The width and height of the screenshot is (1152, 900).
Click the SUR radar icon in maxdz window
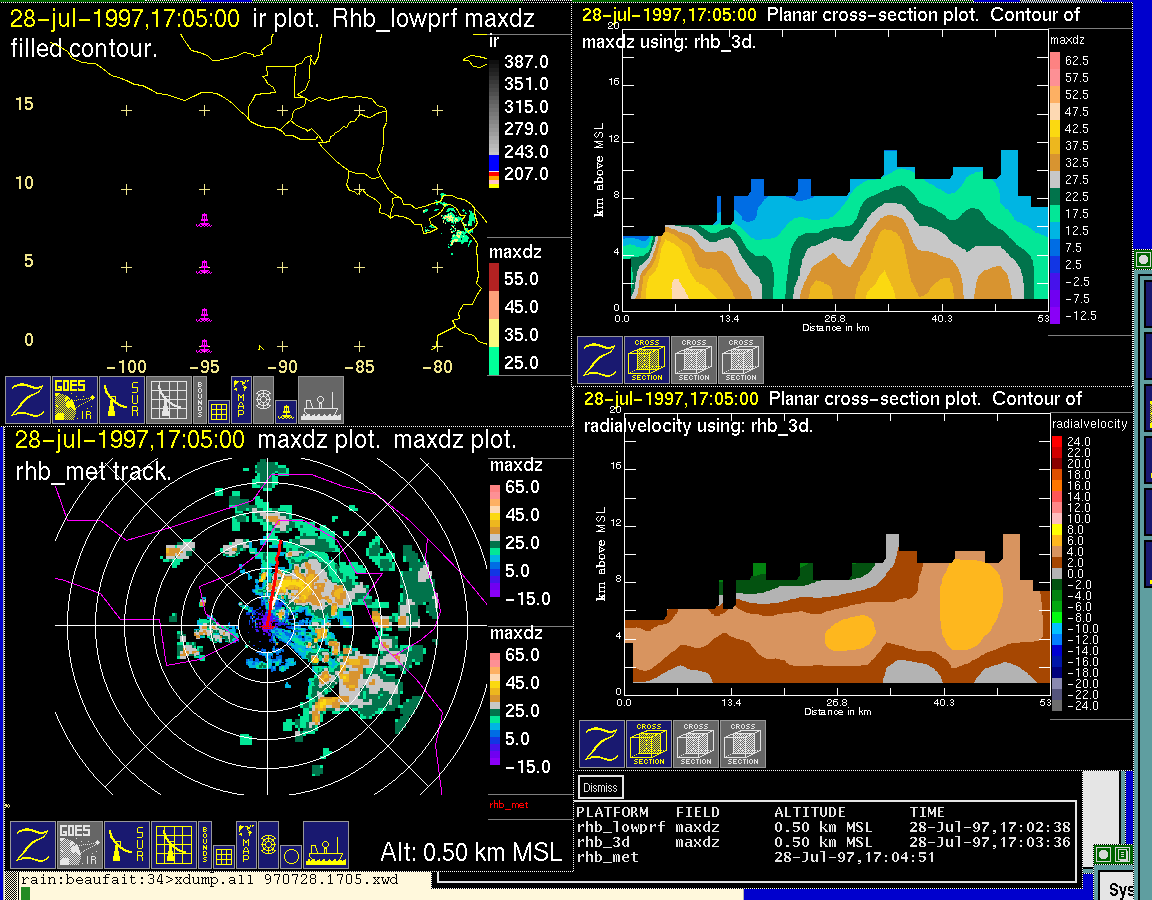click(x=127, y=846)
